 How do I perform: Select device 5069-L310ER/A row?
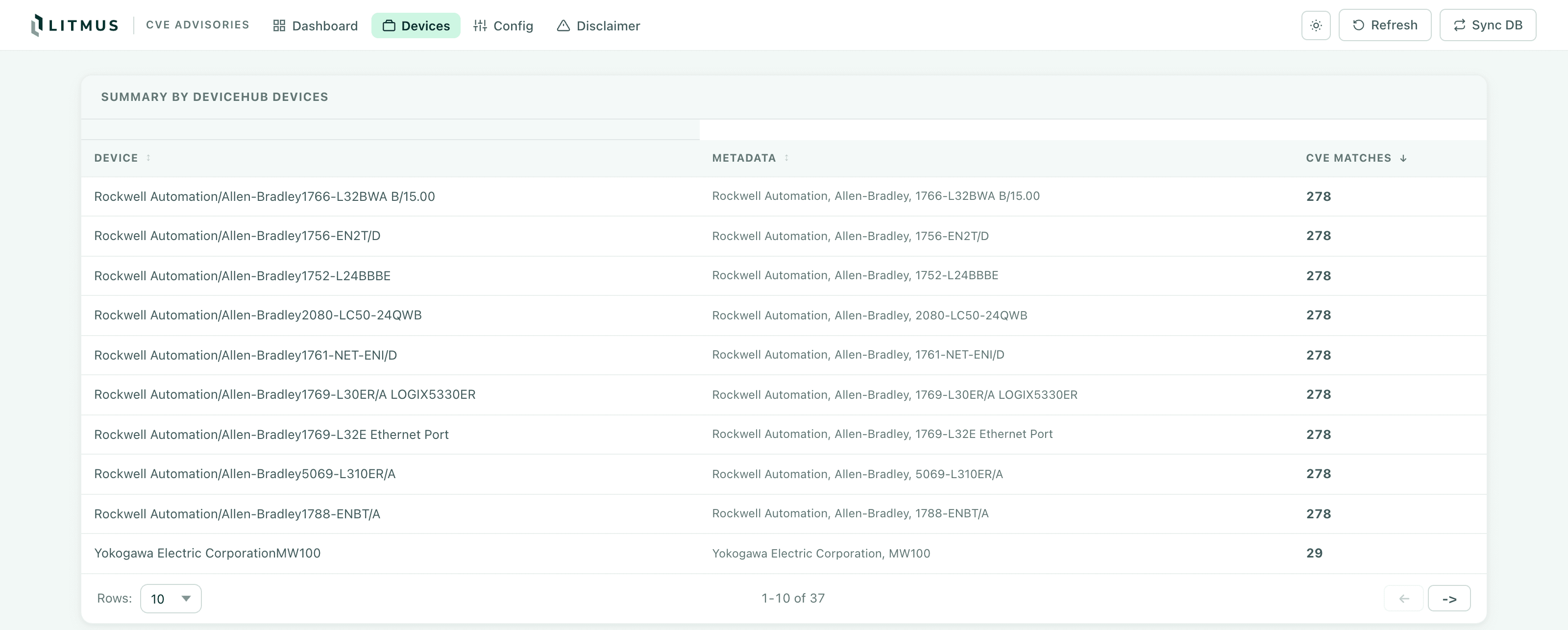click(x=784, y=474)
